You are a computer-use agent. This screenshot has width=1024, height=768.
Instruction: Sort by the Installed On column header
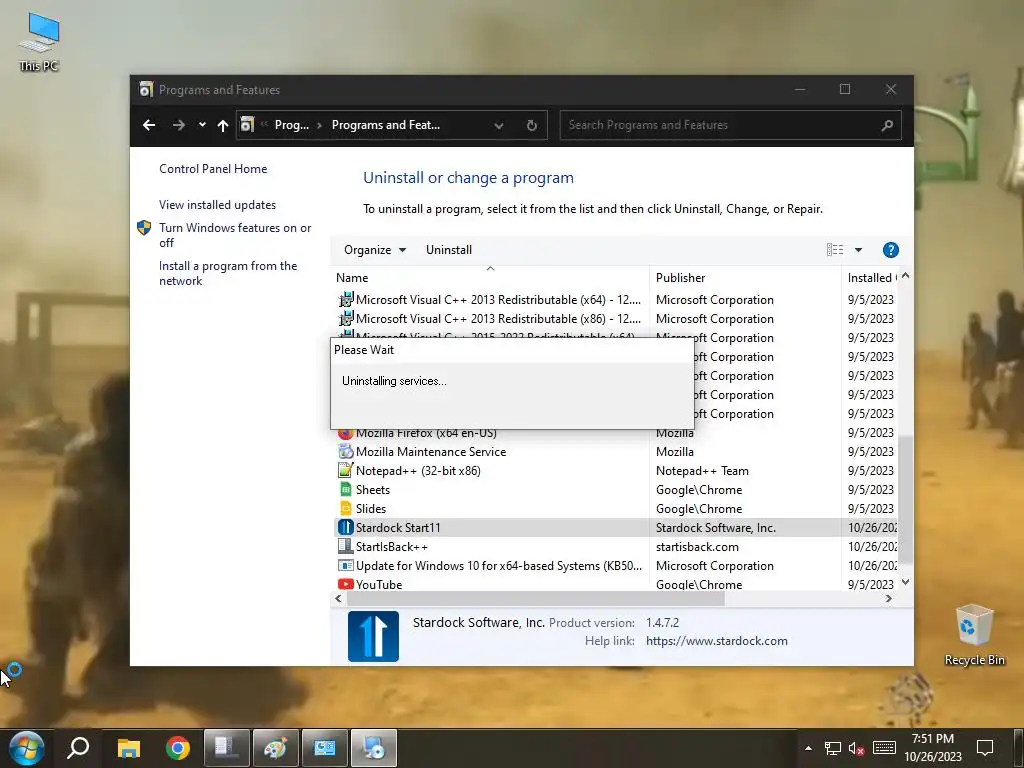click(x=871, y=278)
